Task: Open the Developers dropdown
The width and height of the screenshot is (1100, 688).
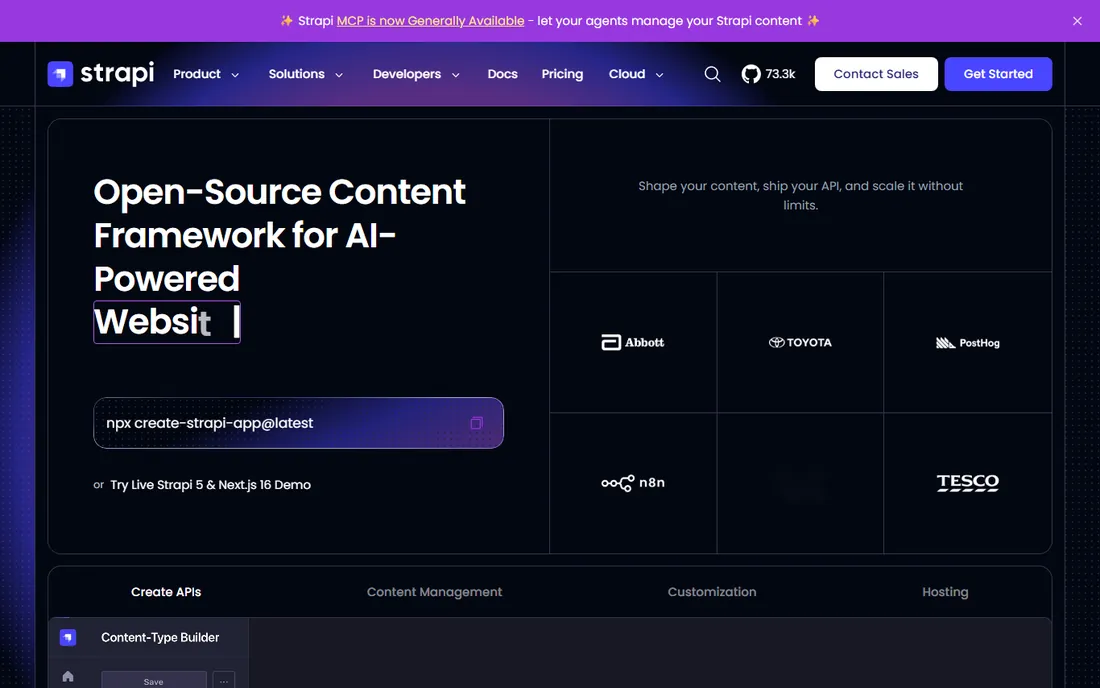Action: [416, 74]
